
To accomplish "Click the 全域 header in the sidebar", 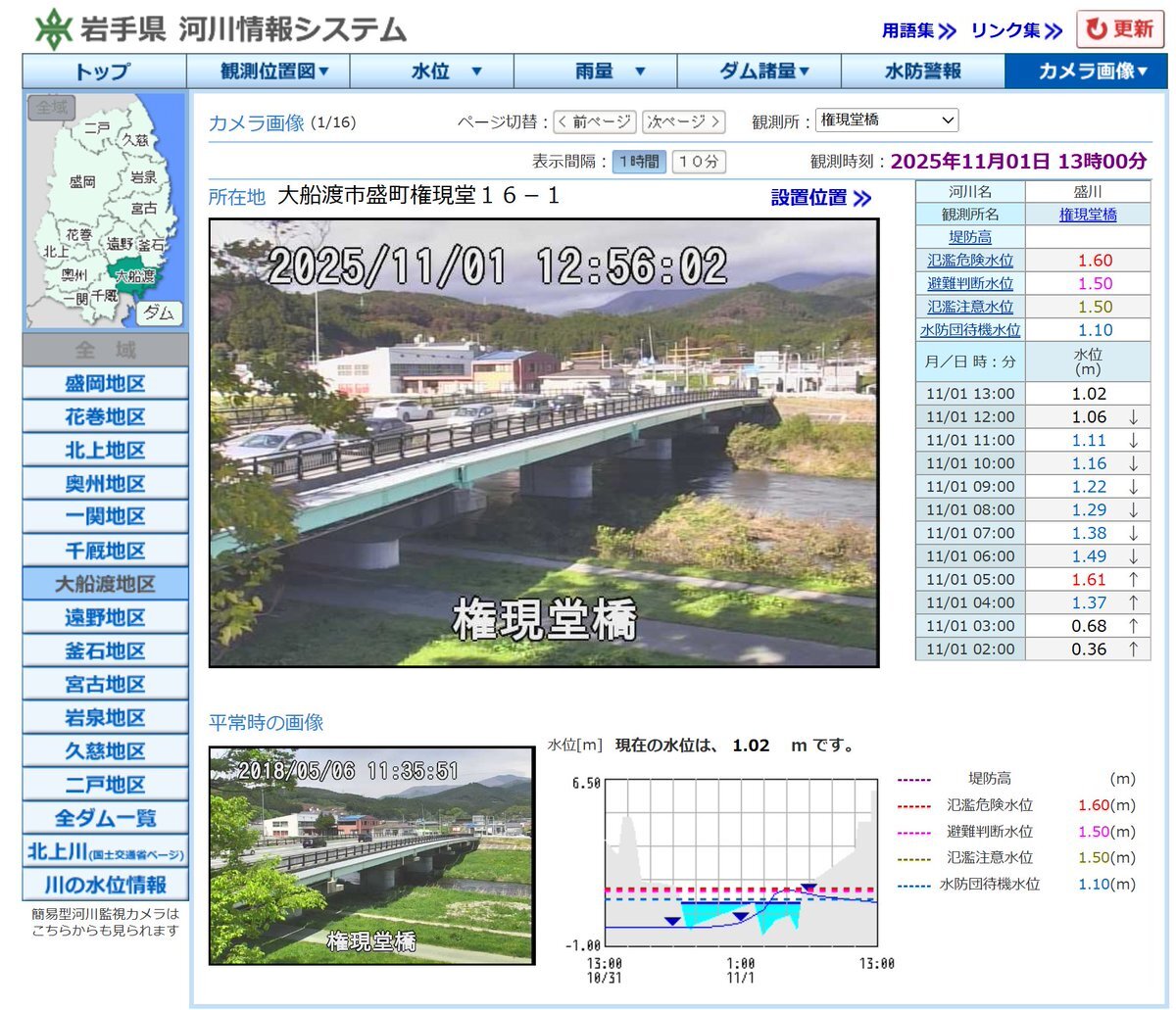I will 105,350.
